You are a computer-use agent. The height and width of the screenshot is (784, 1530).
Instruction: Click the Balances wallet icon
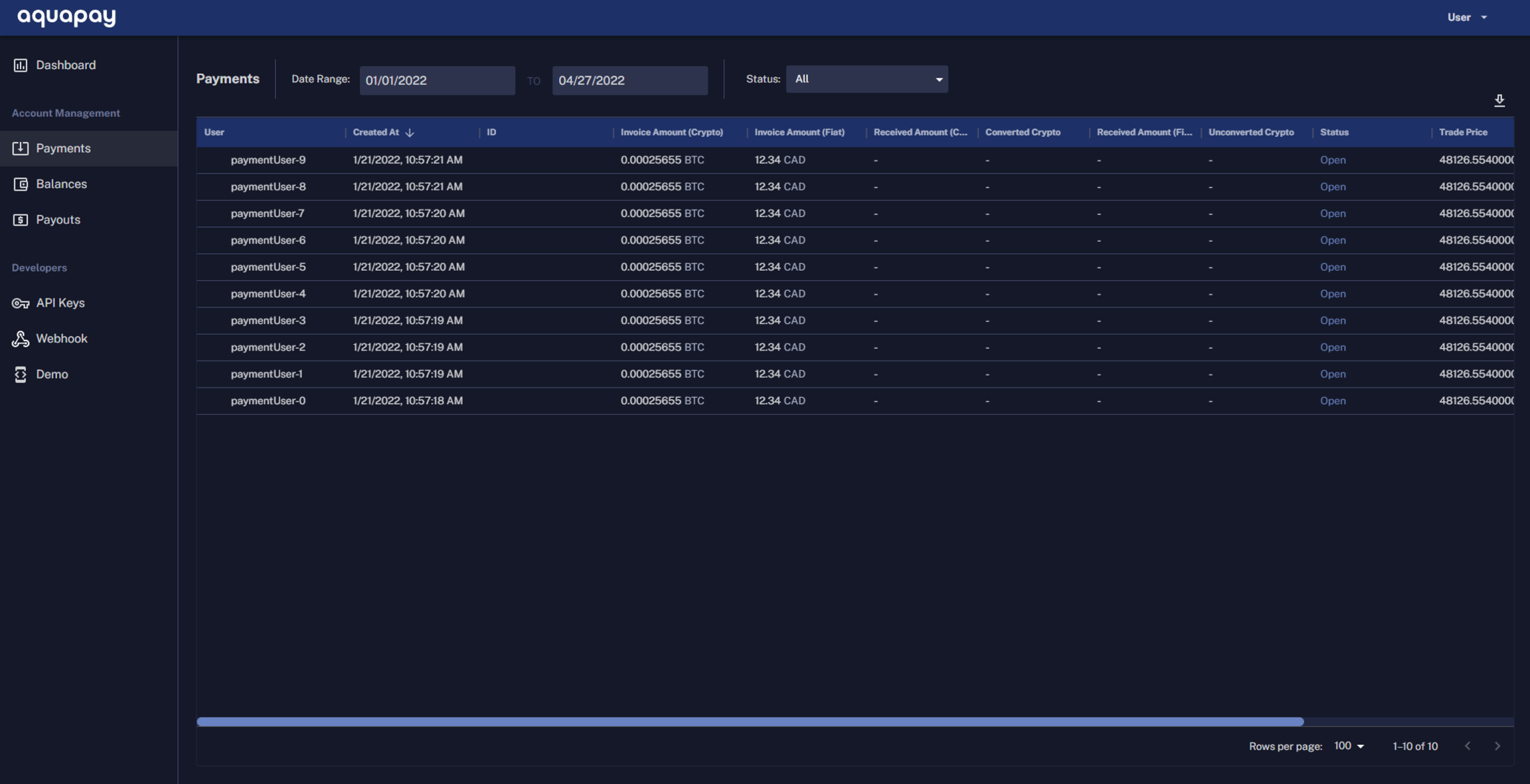21,184
